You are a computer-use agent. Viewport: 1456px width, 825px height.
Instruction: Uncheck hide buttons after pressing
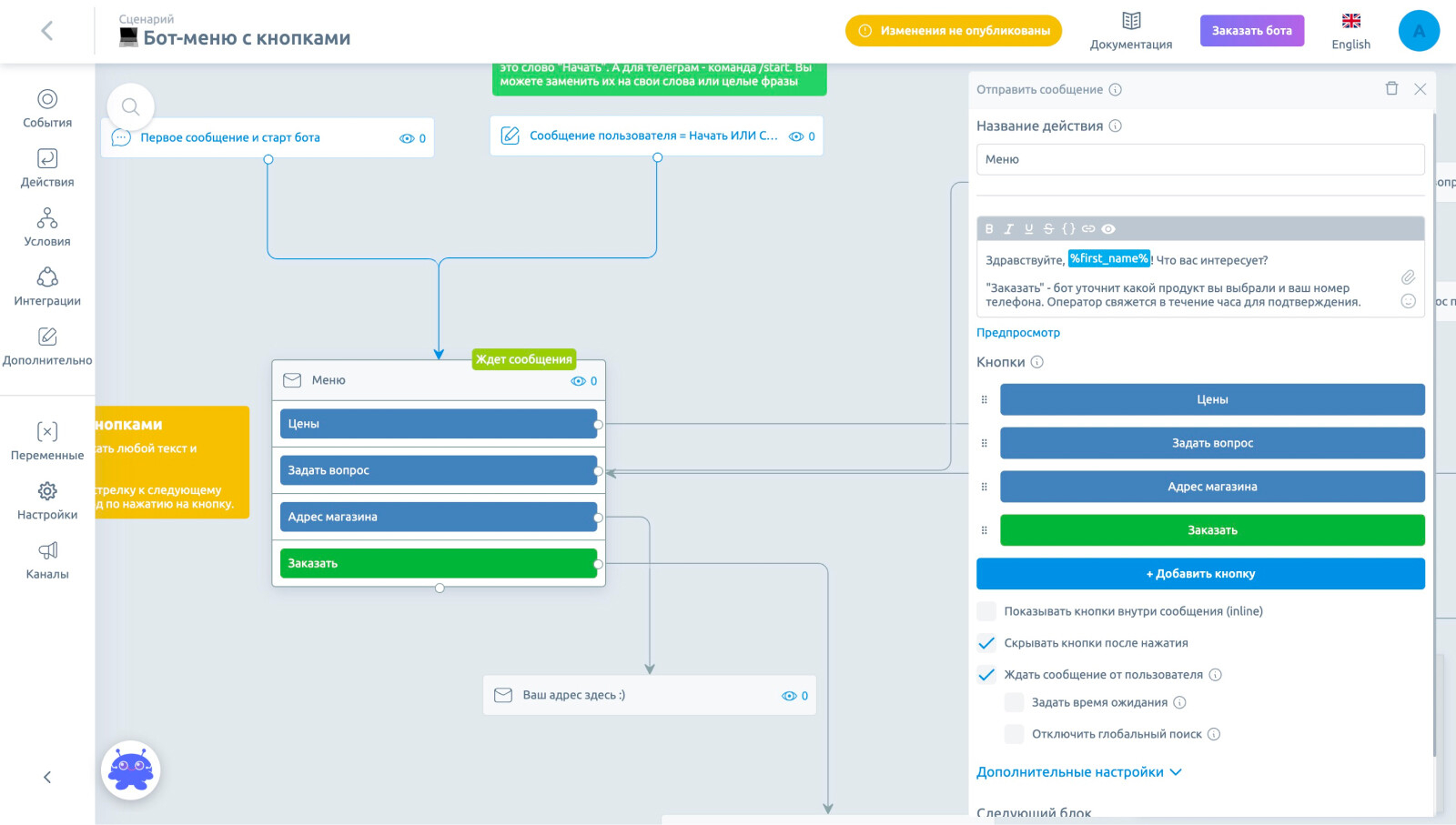click(x=986, y=643)
